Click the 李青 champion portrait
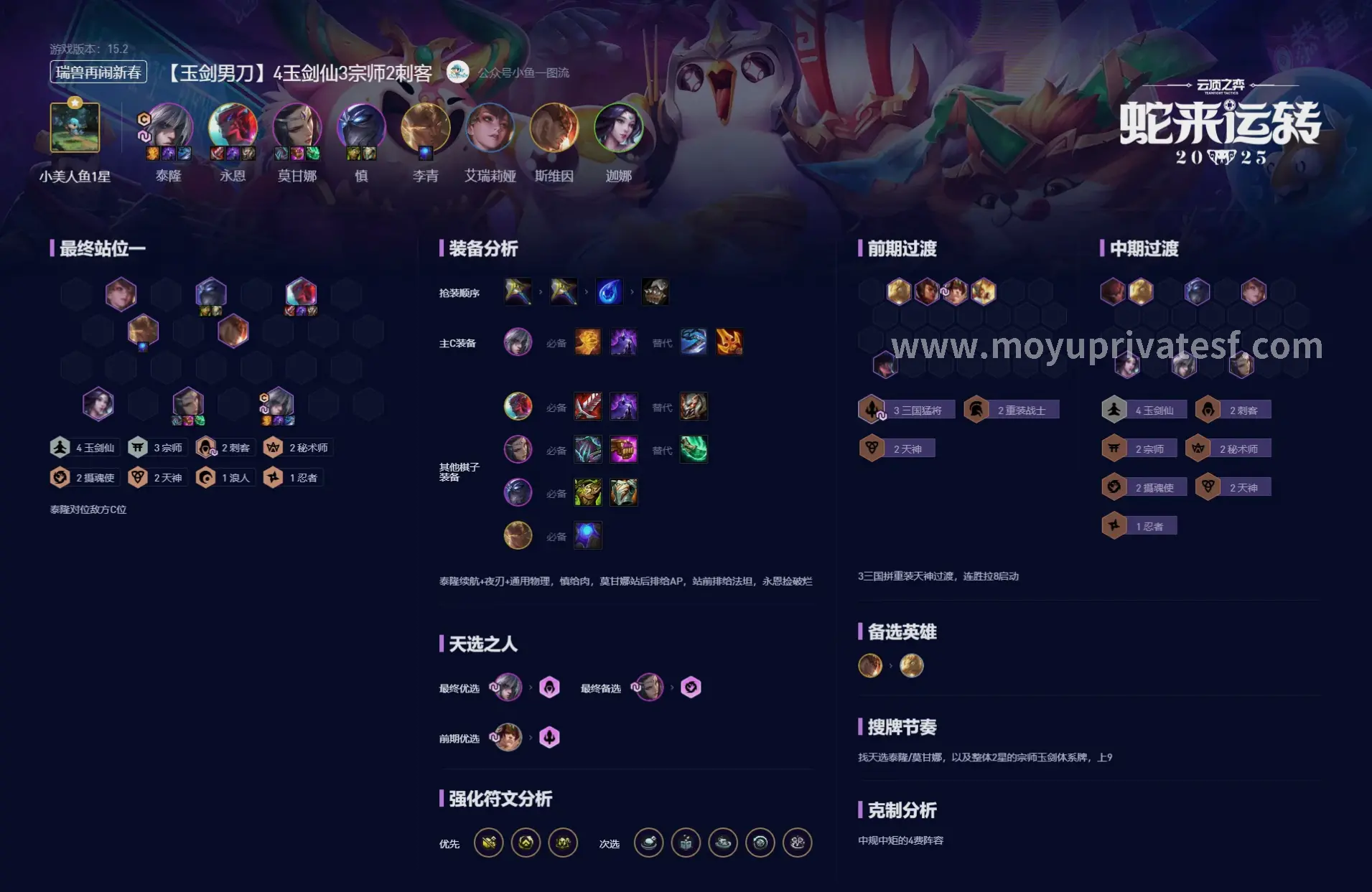 point(426,127)
